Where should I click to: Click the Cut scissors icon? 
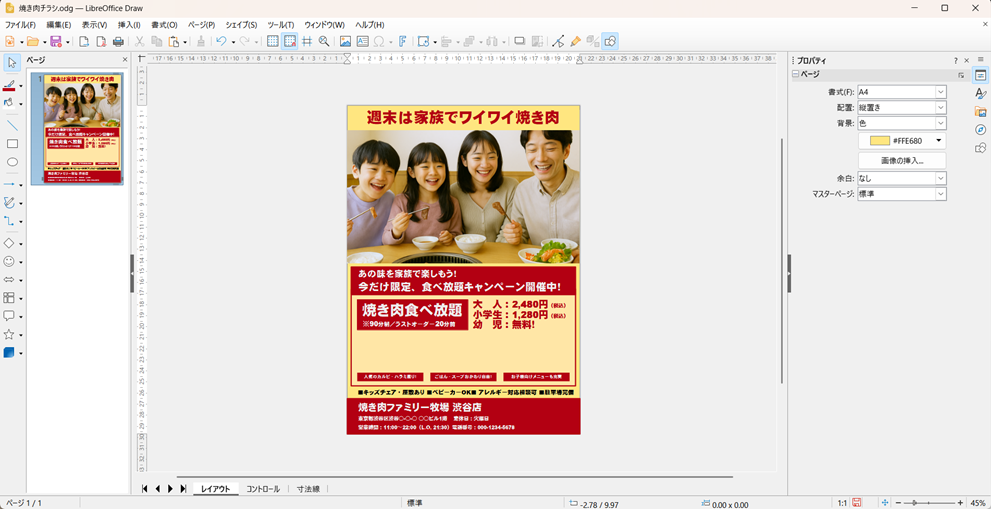140,42
